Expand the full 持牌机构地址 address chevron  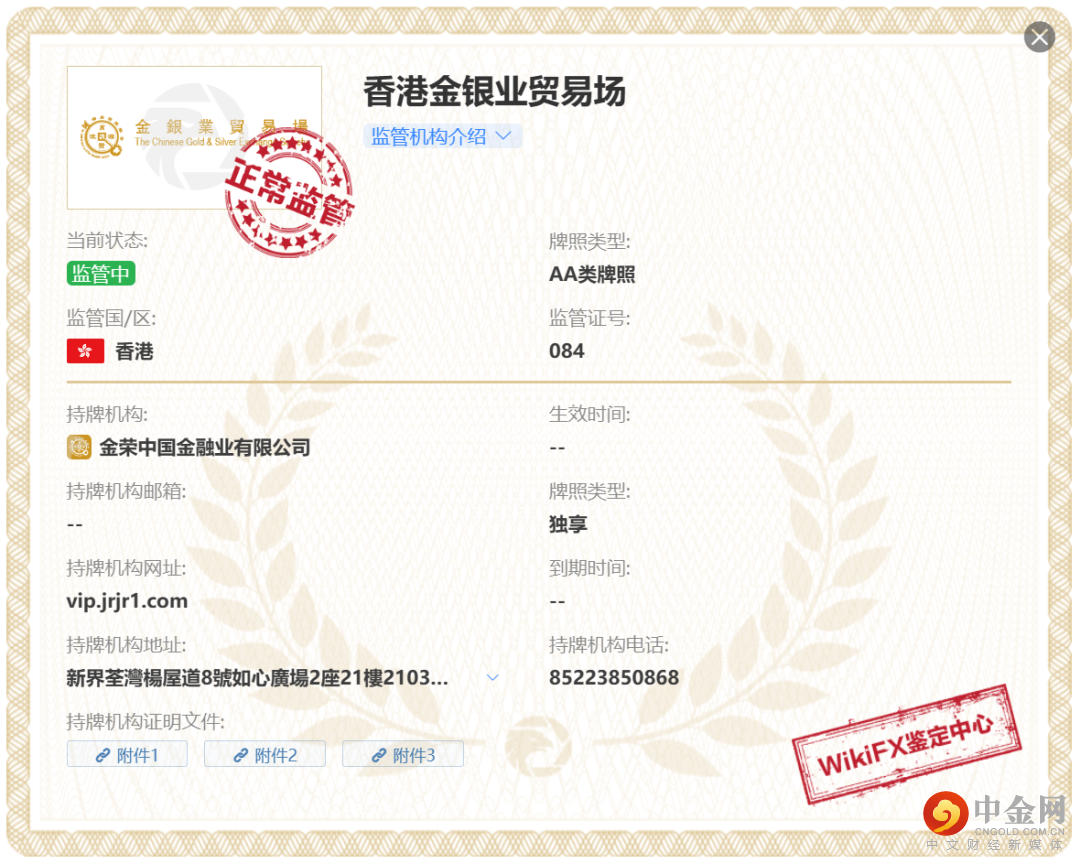coord(492,678)
